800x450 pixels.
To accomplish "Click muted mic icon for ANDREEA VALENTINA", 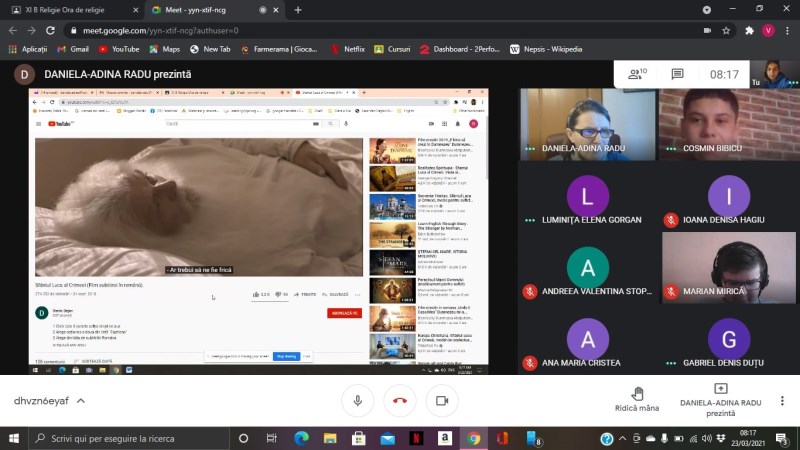I will coord(530,291).
